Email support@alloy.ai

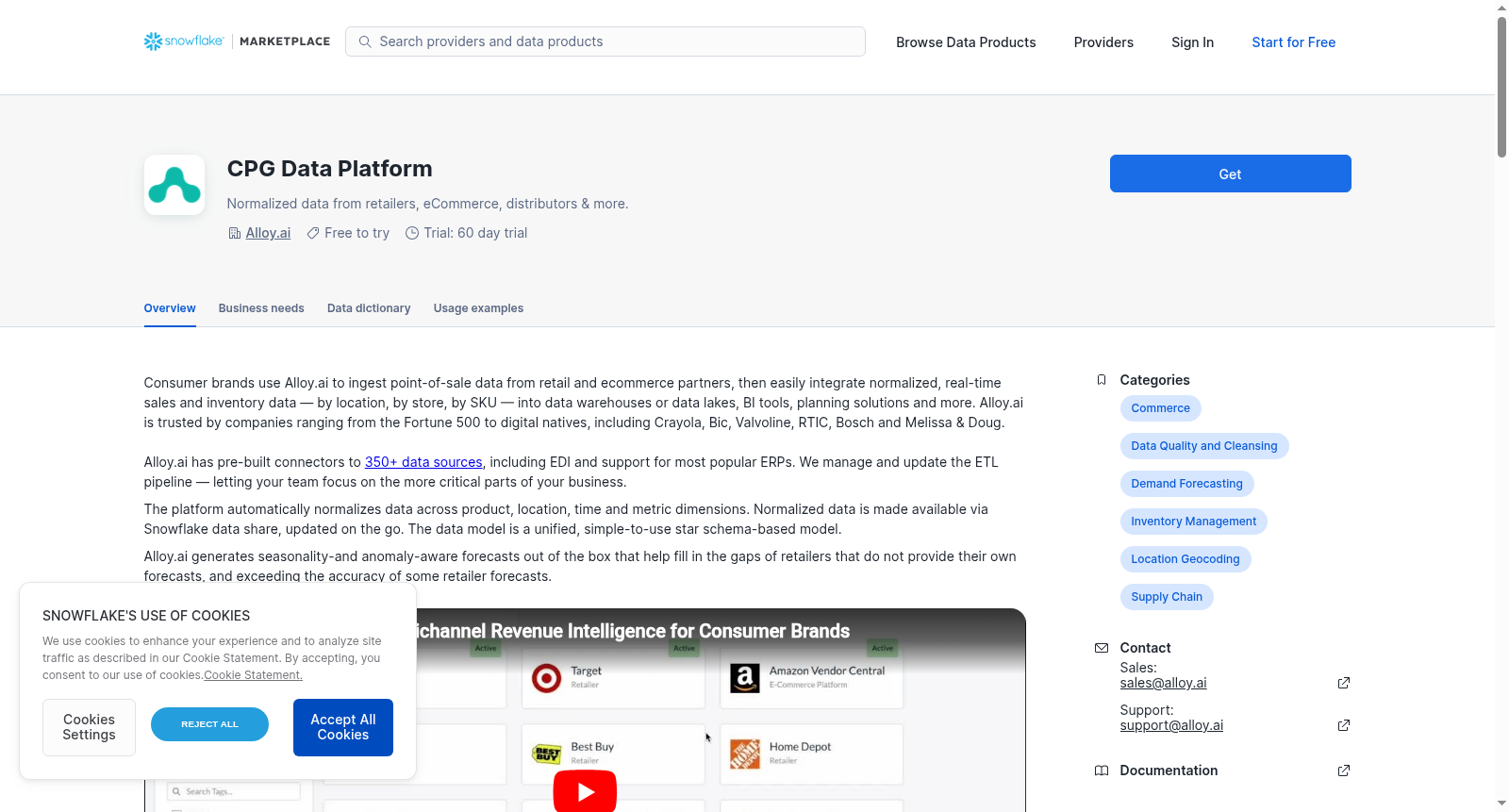point(1171,725)
